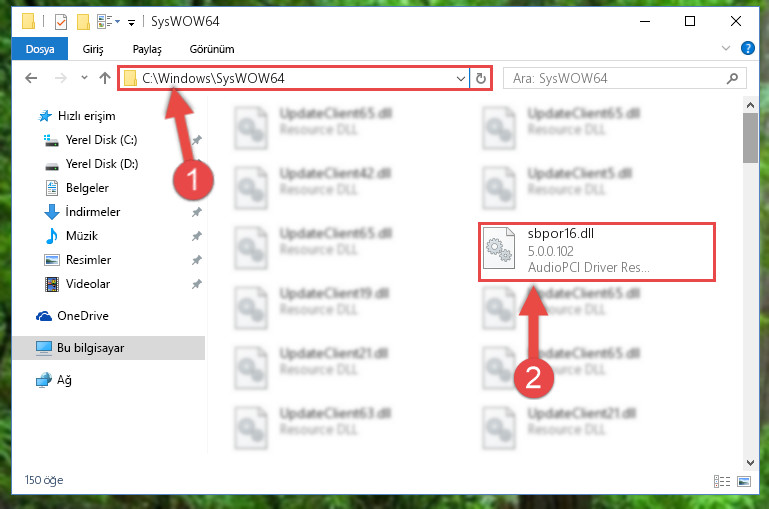Expand the address bar history dropdown

461,78
